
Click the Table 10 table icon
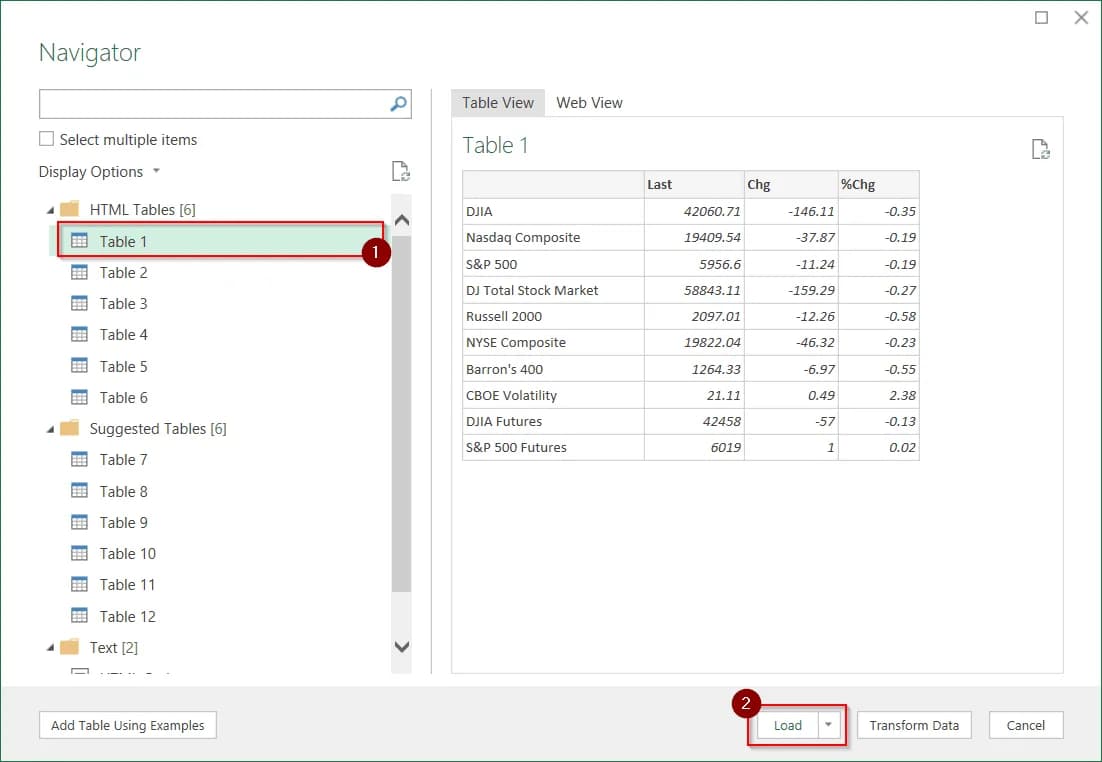pos(79,553)
